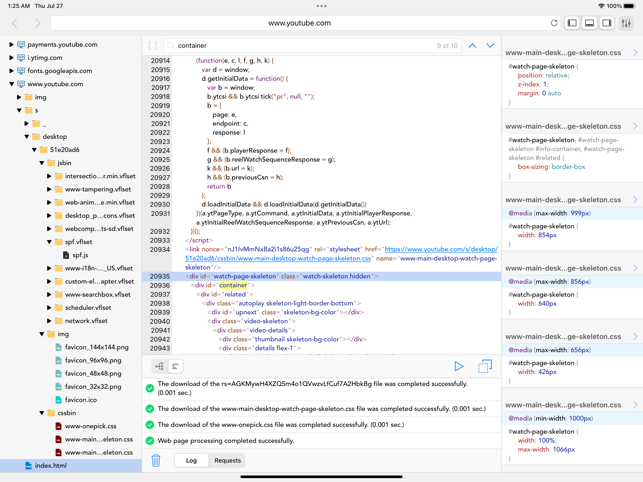Open the settings sliders icon
The image size is (643, 482).
point(626,23)
